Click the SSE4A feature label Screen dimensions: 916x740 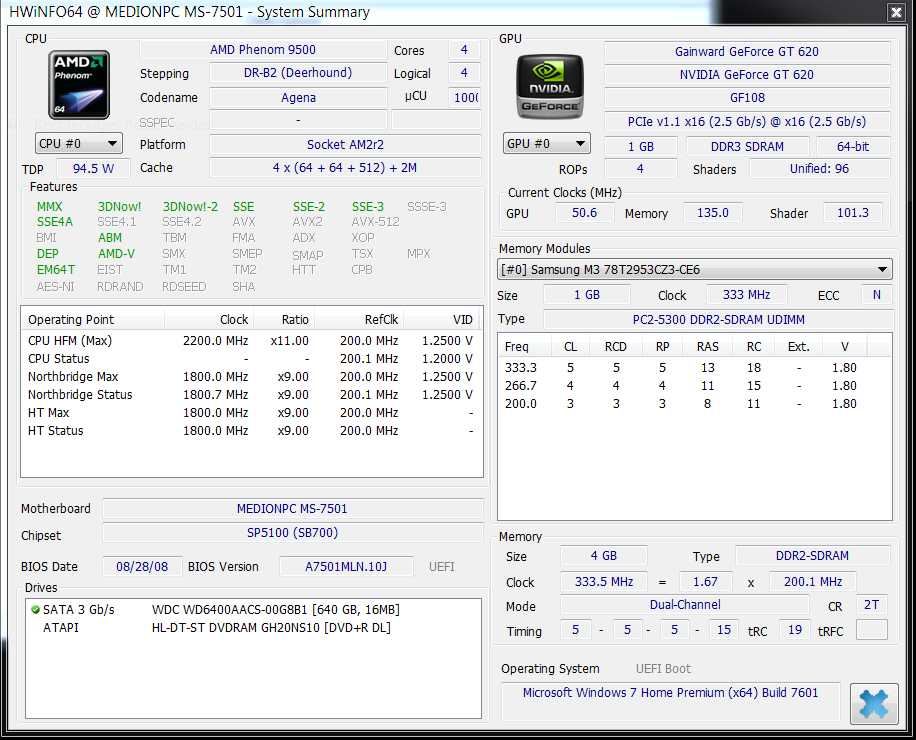pos(55,222)
